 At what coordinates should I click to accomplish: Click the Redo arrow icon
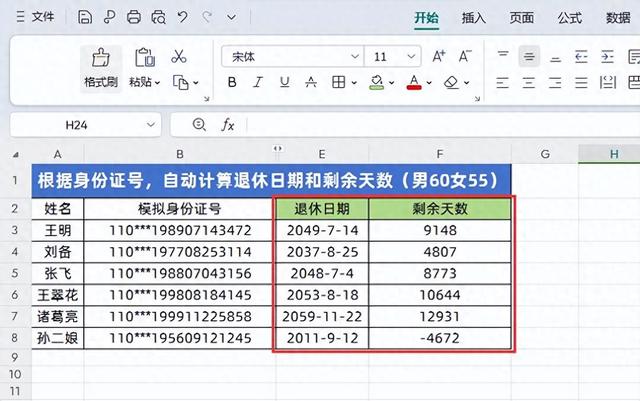[207, 17]
